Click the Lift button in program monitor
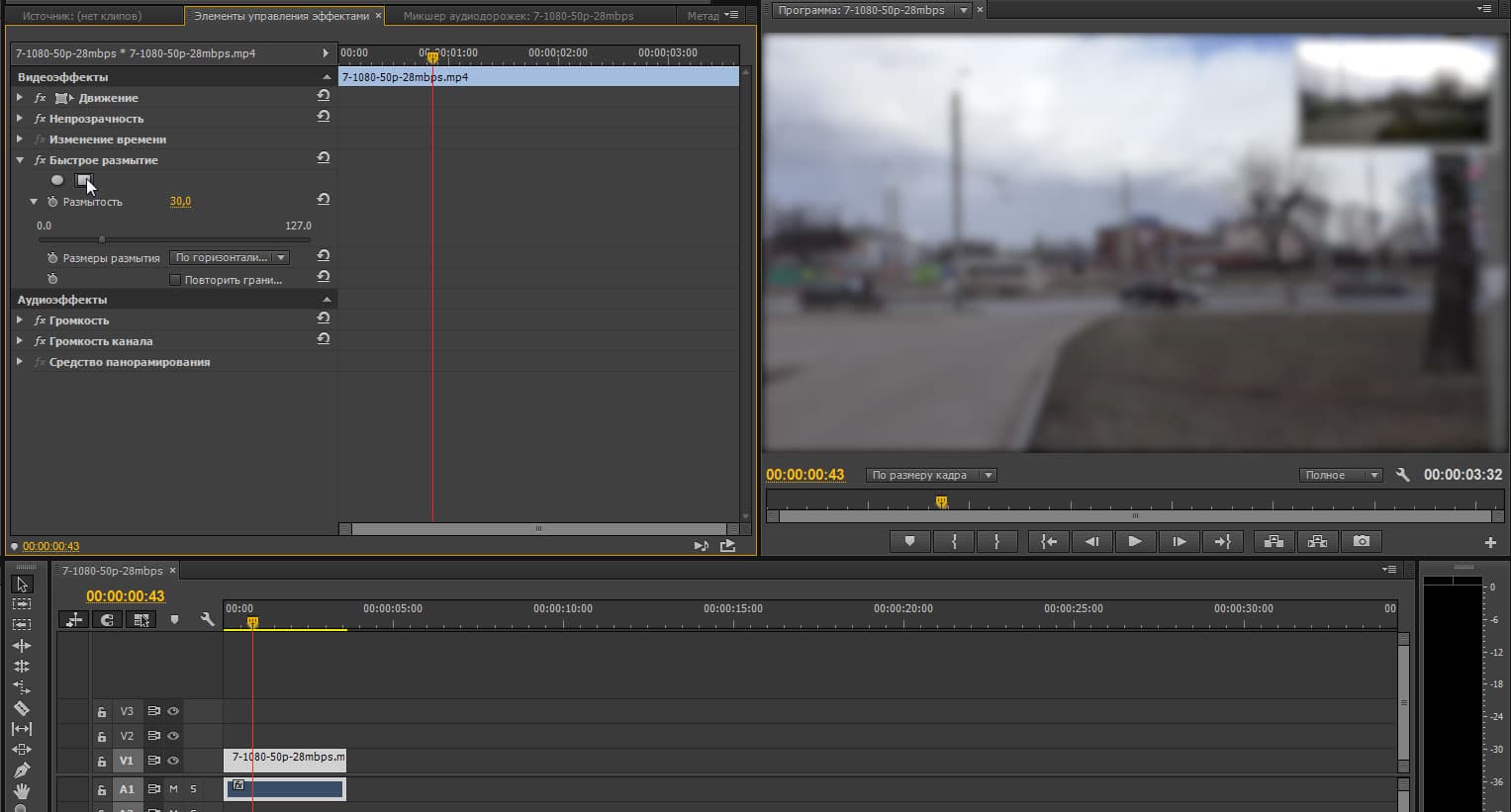Screen dimensions: 1511x812 [x=1274, y=541]
